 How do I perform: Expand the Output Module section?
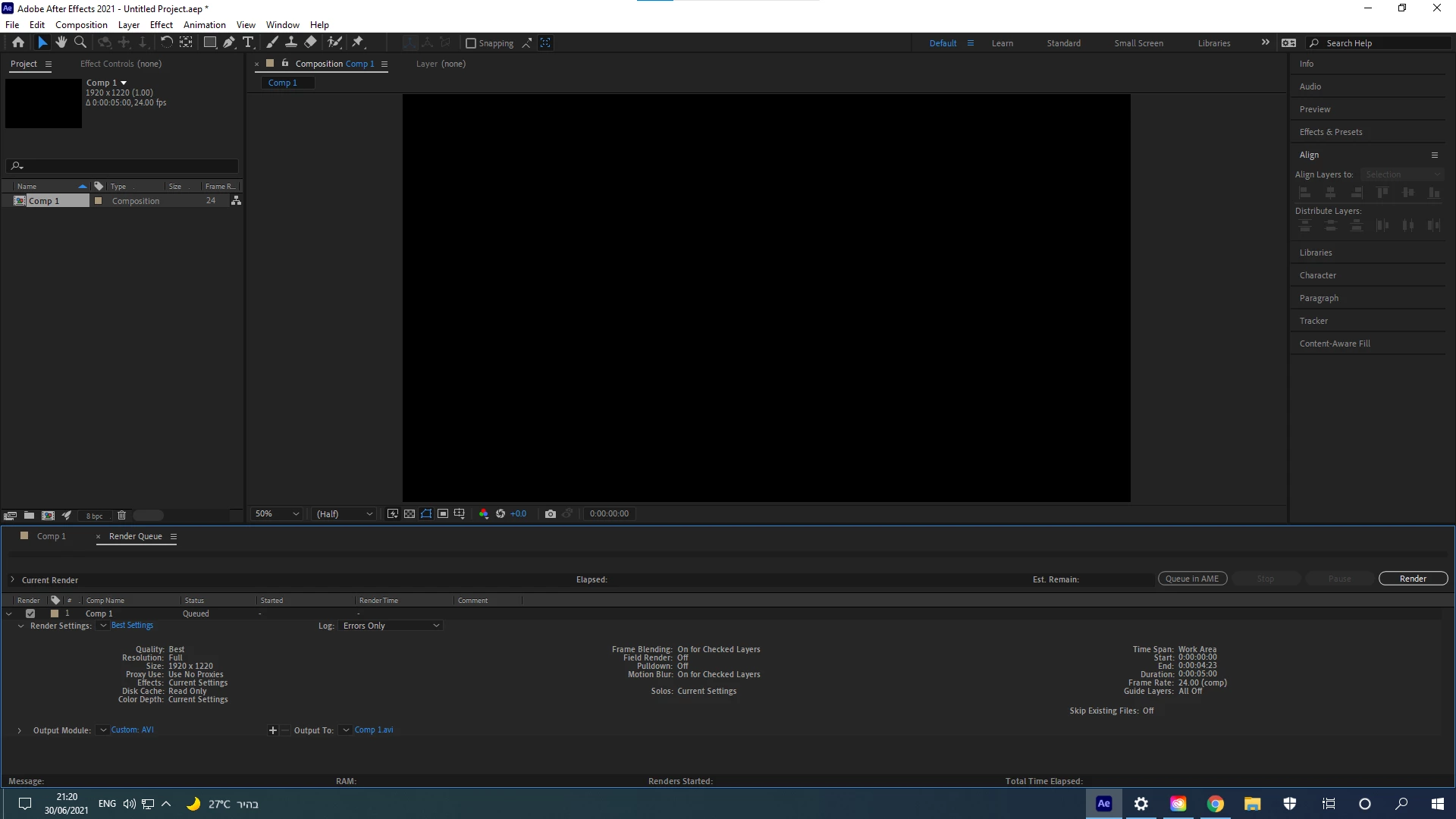19,730
